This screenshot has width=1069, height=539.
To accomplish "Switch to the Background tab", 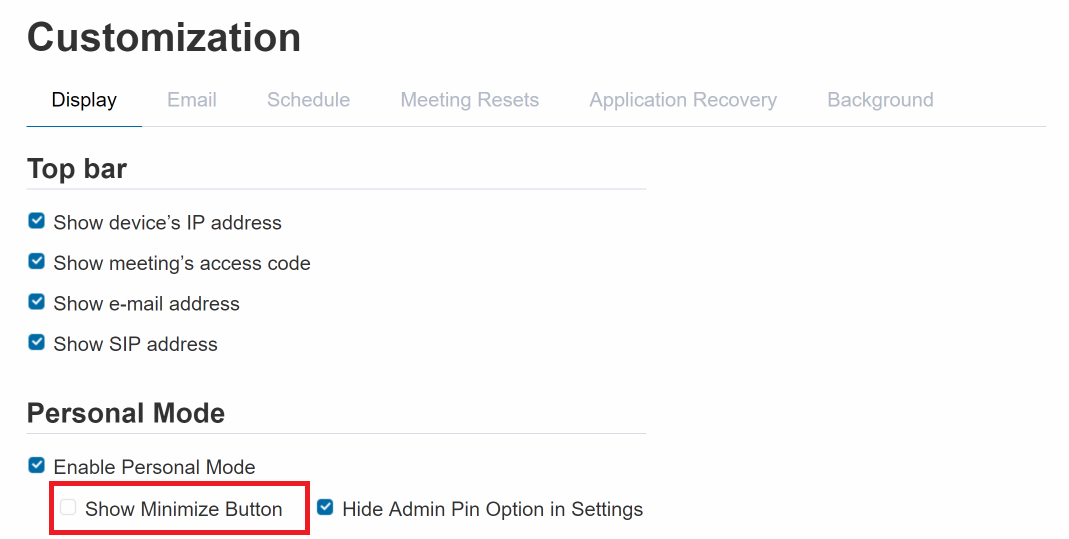I will (880, 100).
